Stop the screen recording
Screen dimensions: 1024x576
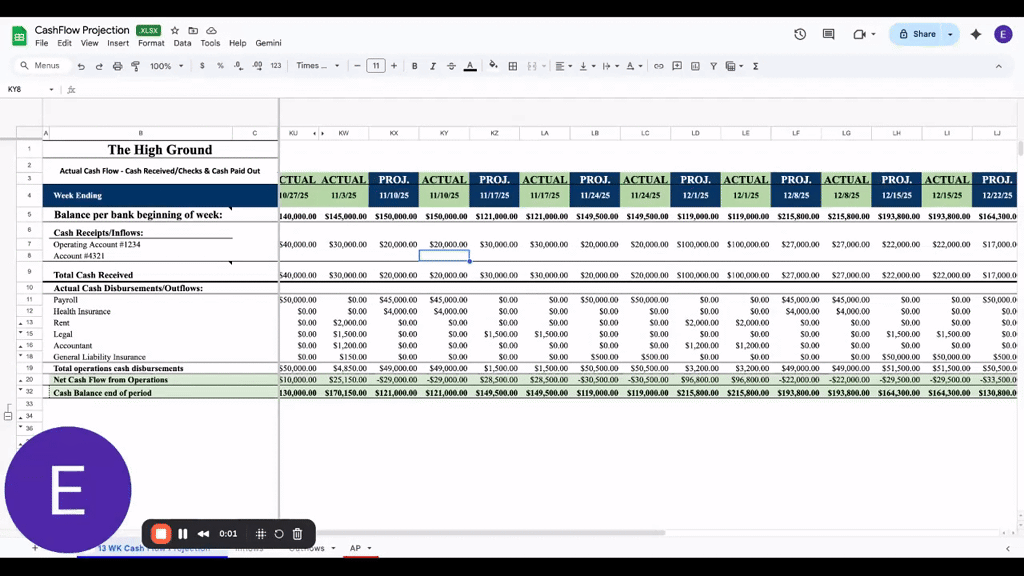coord(161,533)
